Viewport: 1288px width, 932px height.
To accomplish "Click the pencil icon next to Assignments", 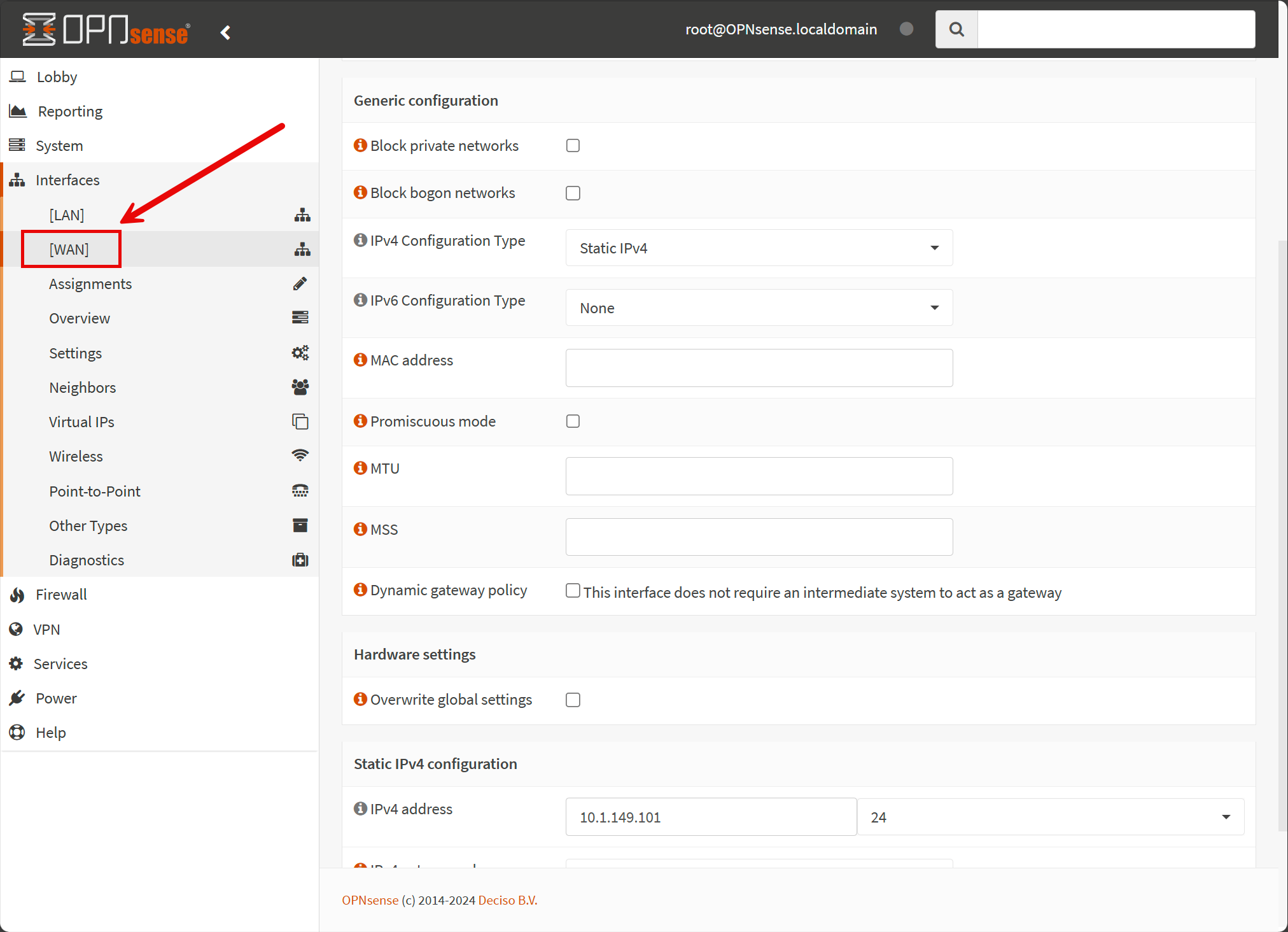I will (300, 283).
